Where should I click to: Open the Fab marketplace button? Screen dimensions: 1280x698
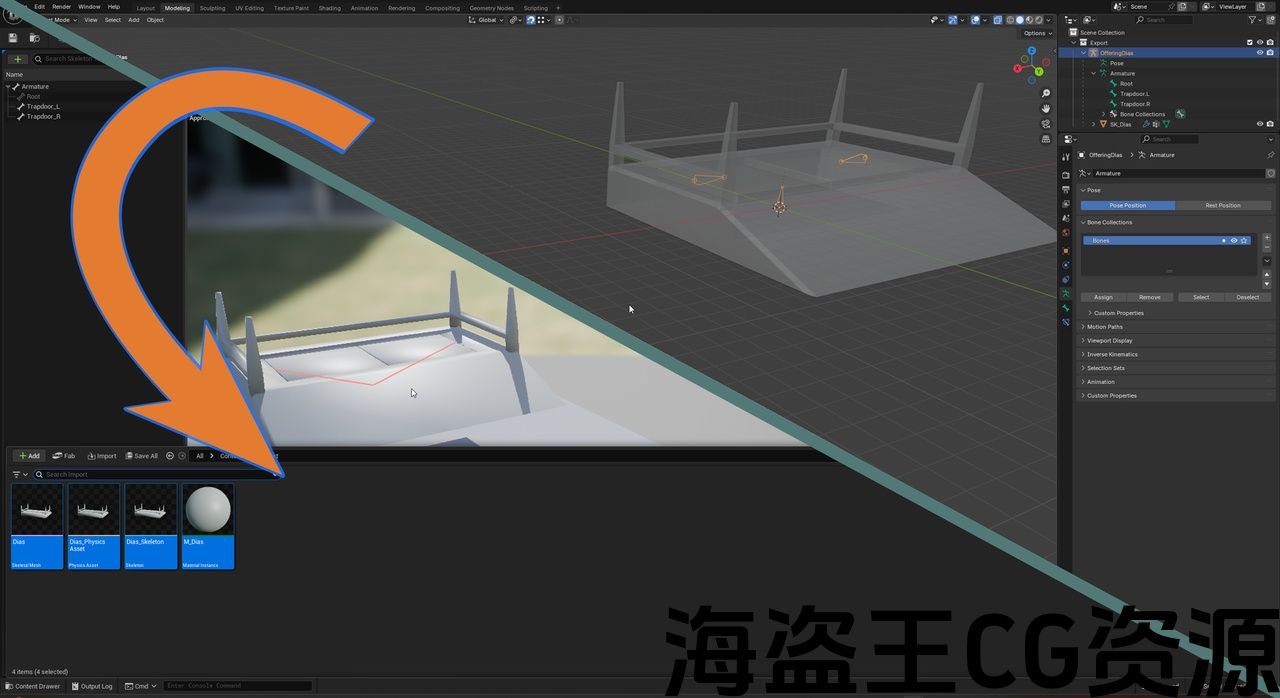[x=64, y=456]
